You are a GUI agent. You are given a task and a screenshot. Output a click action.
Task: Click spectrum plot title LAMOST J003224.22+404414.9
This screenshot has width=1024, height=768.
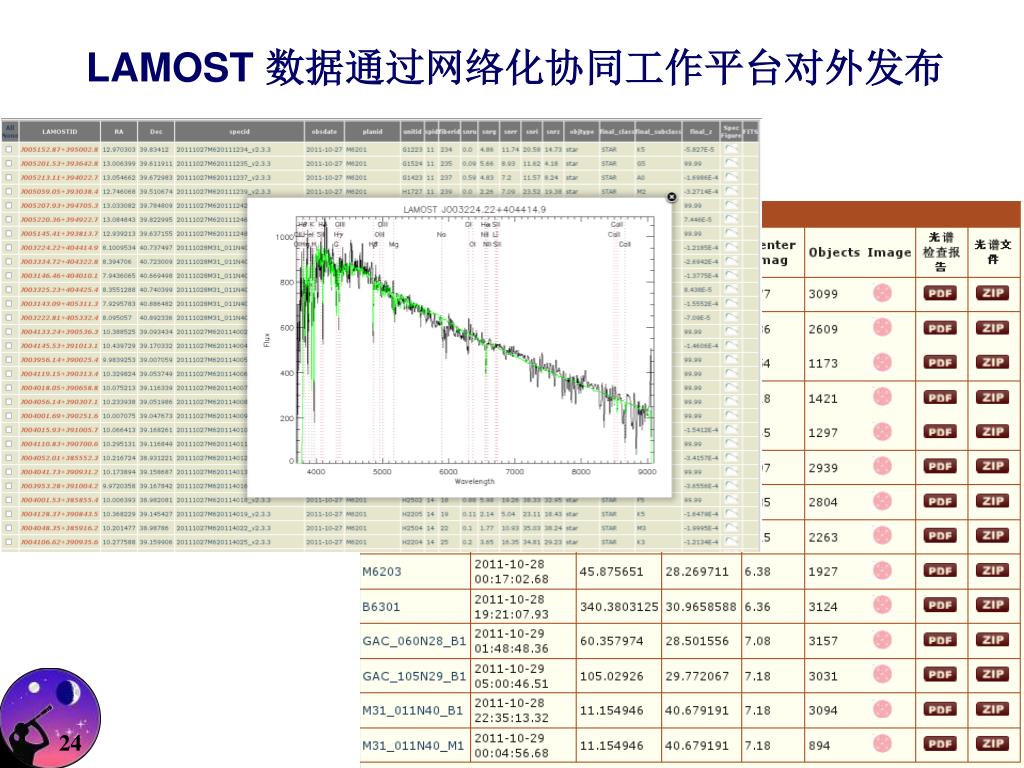coord(474,210)
